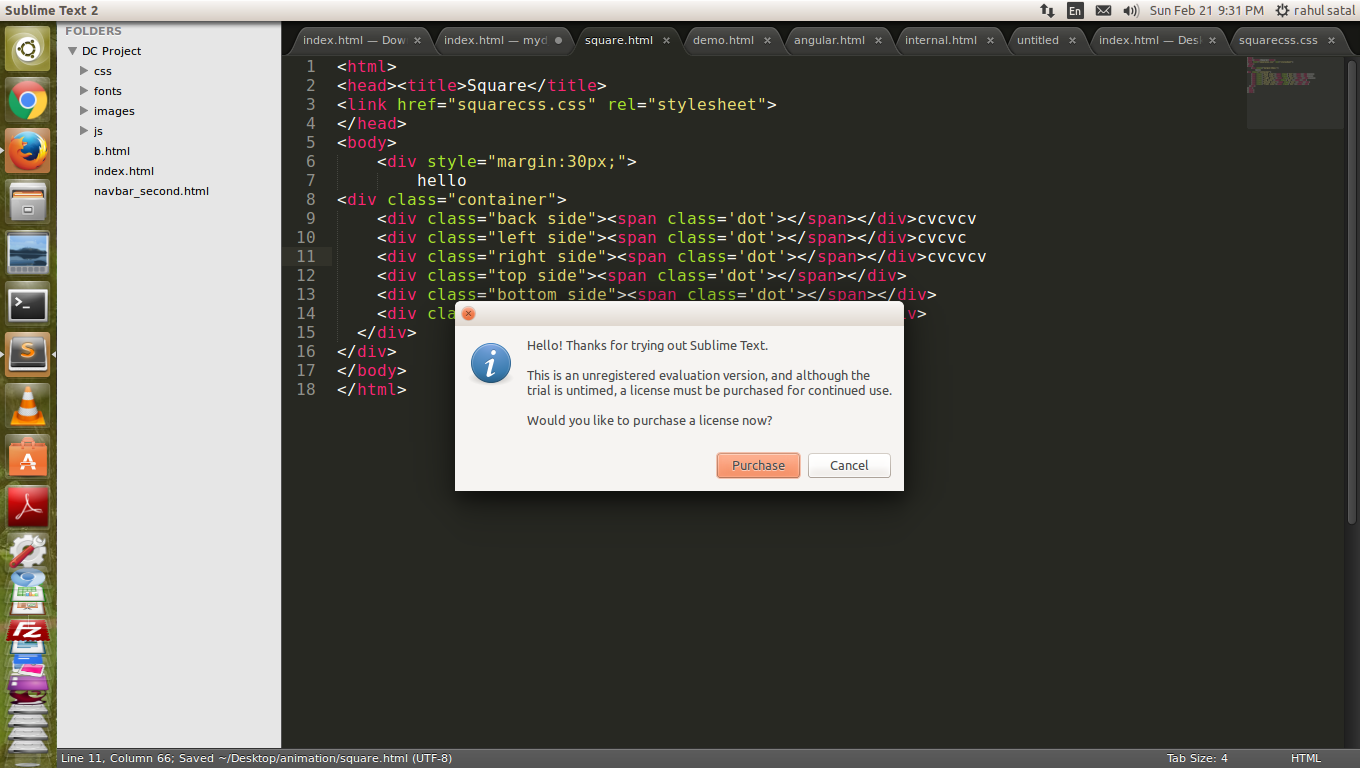This screenshot has height=768, width=1360.
Task: Open the Terminal dock icon
Action: [x=27, y=303]
